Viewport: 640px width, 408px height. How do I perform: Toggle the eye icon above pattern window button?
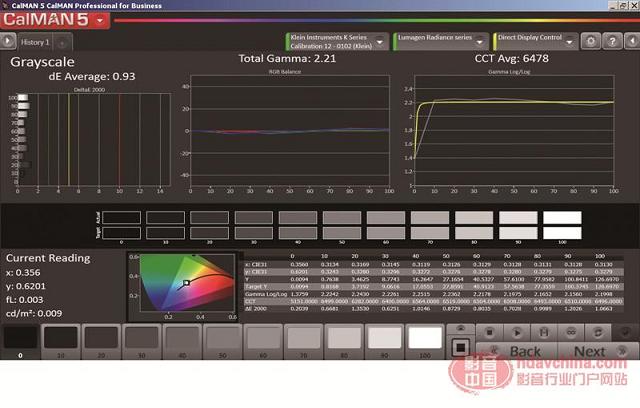(460, 329)
